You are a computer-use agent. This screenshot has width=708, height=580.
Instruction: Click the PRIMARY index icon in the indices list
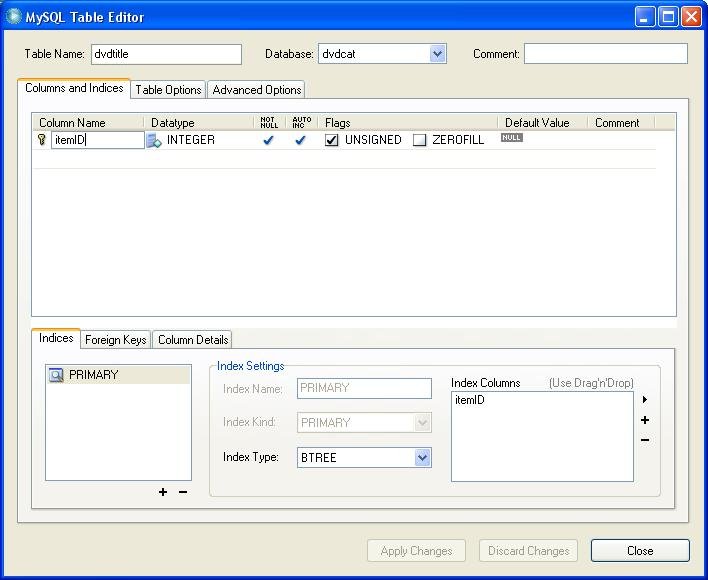[x=56, y=375]
